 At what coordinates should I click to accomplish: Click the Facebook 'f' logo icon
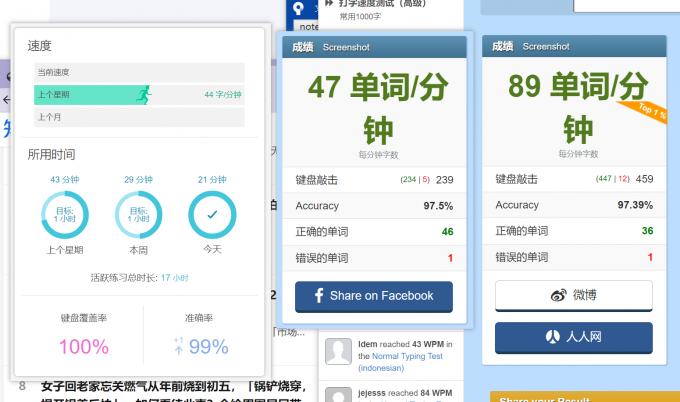coord(319,296)
